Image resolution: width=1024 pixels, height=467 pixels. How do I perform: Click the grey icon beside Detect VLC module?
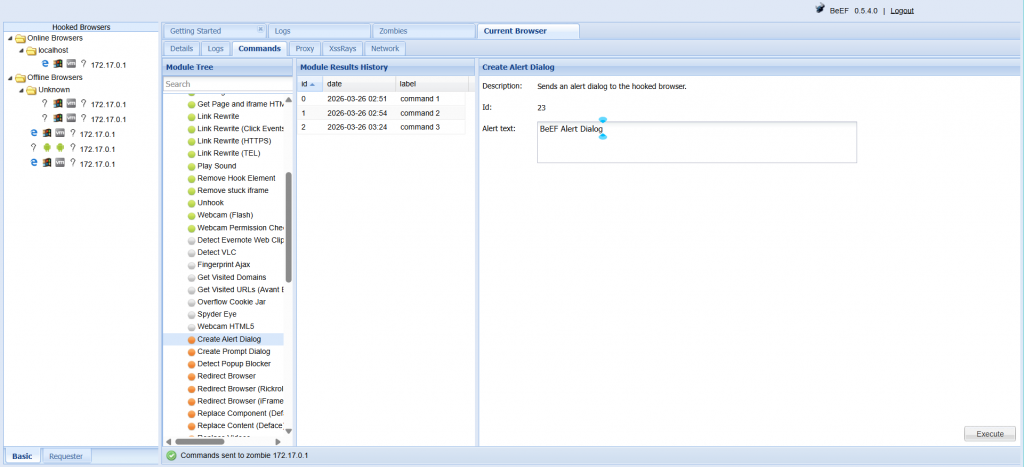191,252
